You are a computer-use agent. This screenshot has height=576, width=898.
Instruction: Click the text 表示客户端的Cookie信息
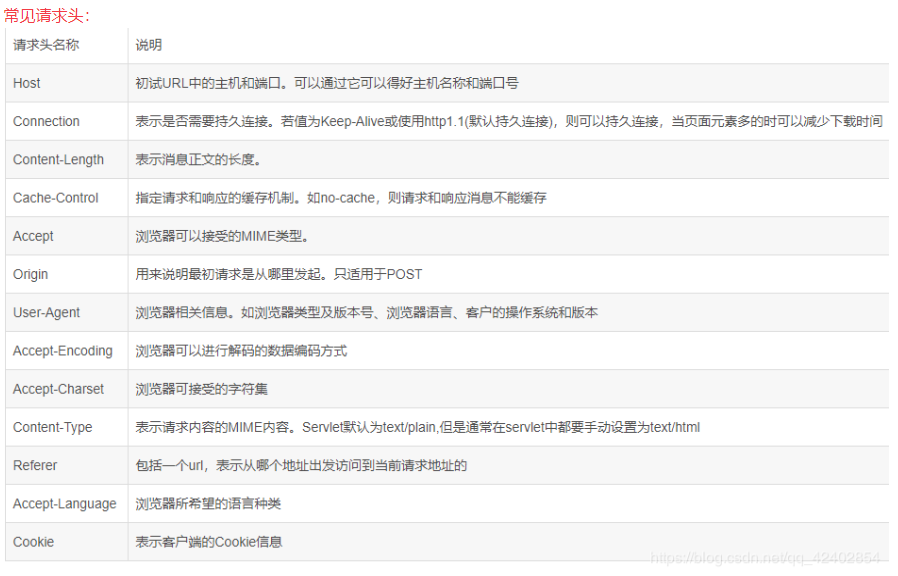coord(209,542)
